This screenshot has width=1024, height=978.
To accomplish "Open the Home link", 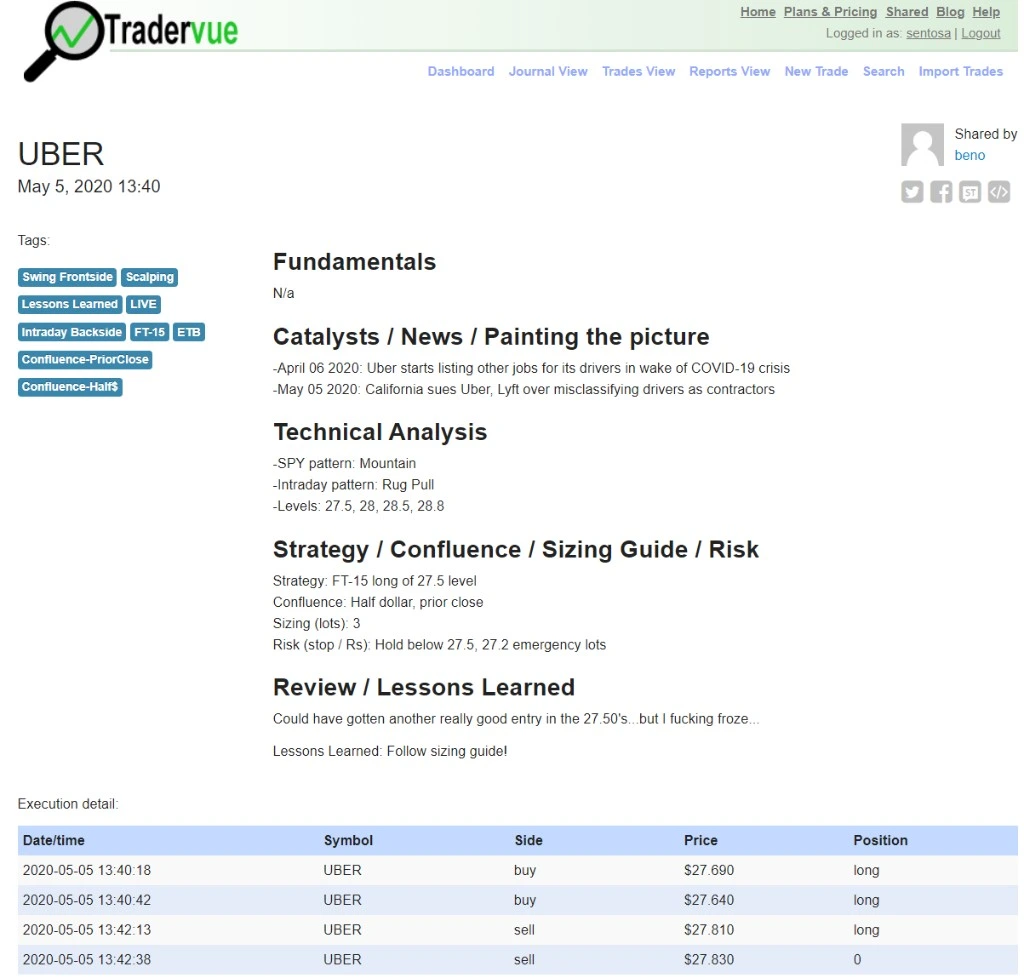I will point(758,12).
